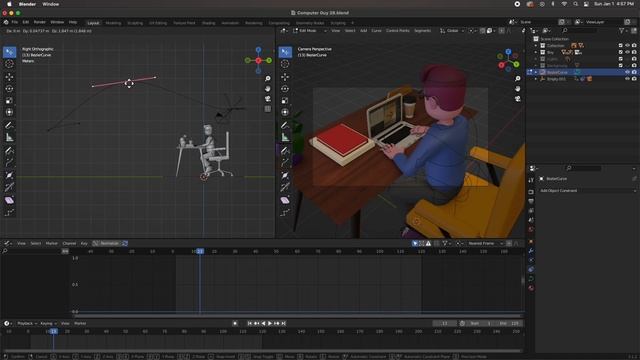Uncheck exclude checkbox for Collection row

point(621,46)
